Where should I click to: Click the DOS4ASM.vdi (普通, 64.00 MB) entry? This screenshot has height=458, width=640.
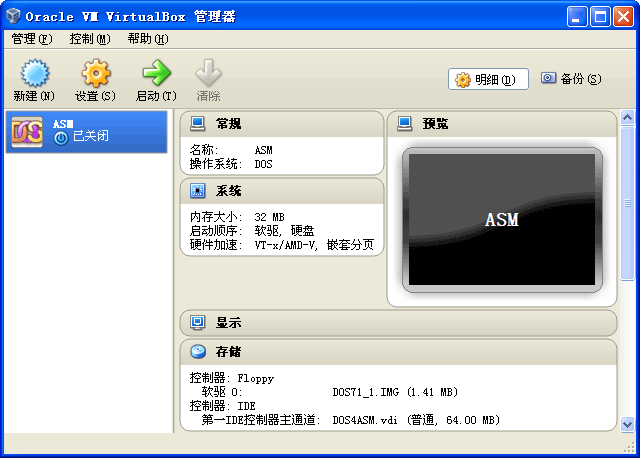(416, 420)
